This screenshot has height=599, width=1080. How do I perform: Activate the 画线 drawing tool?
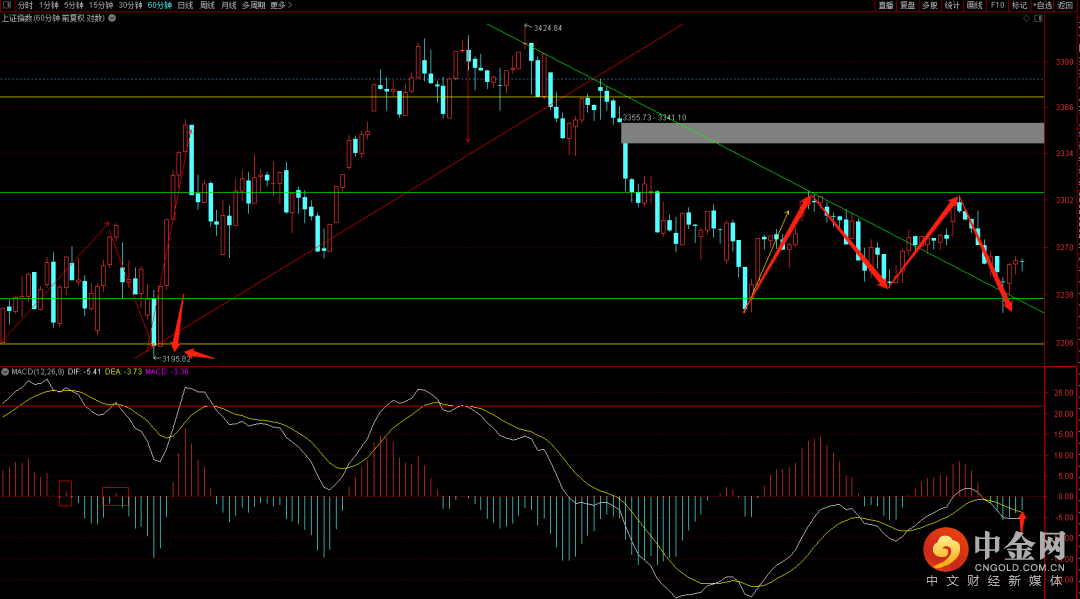pyautogui.click(x=975, y=5)
